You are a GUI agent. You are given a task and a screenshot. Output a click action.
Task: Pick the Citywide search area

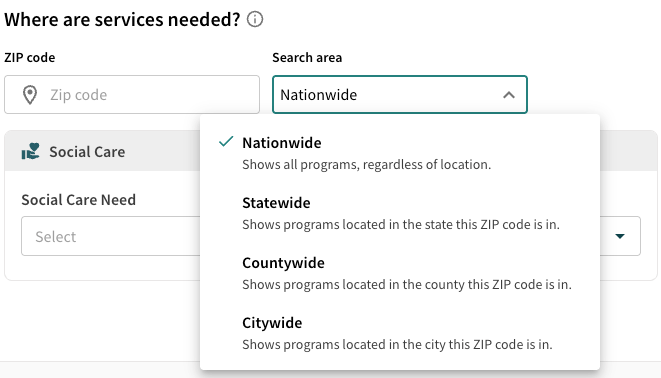[400, 333]
